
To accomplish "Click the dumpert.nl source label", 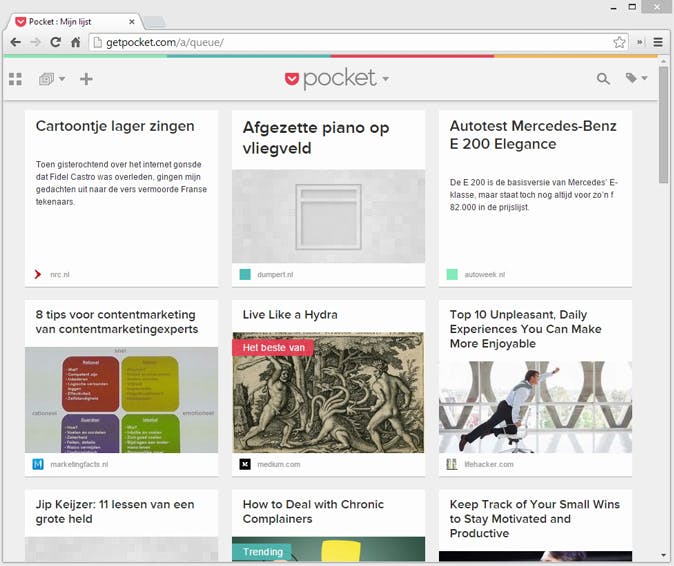I will 275,274.
